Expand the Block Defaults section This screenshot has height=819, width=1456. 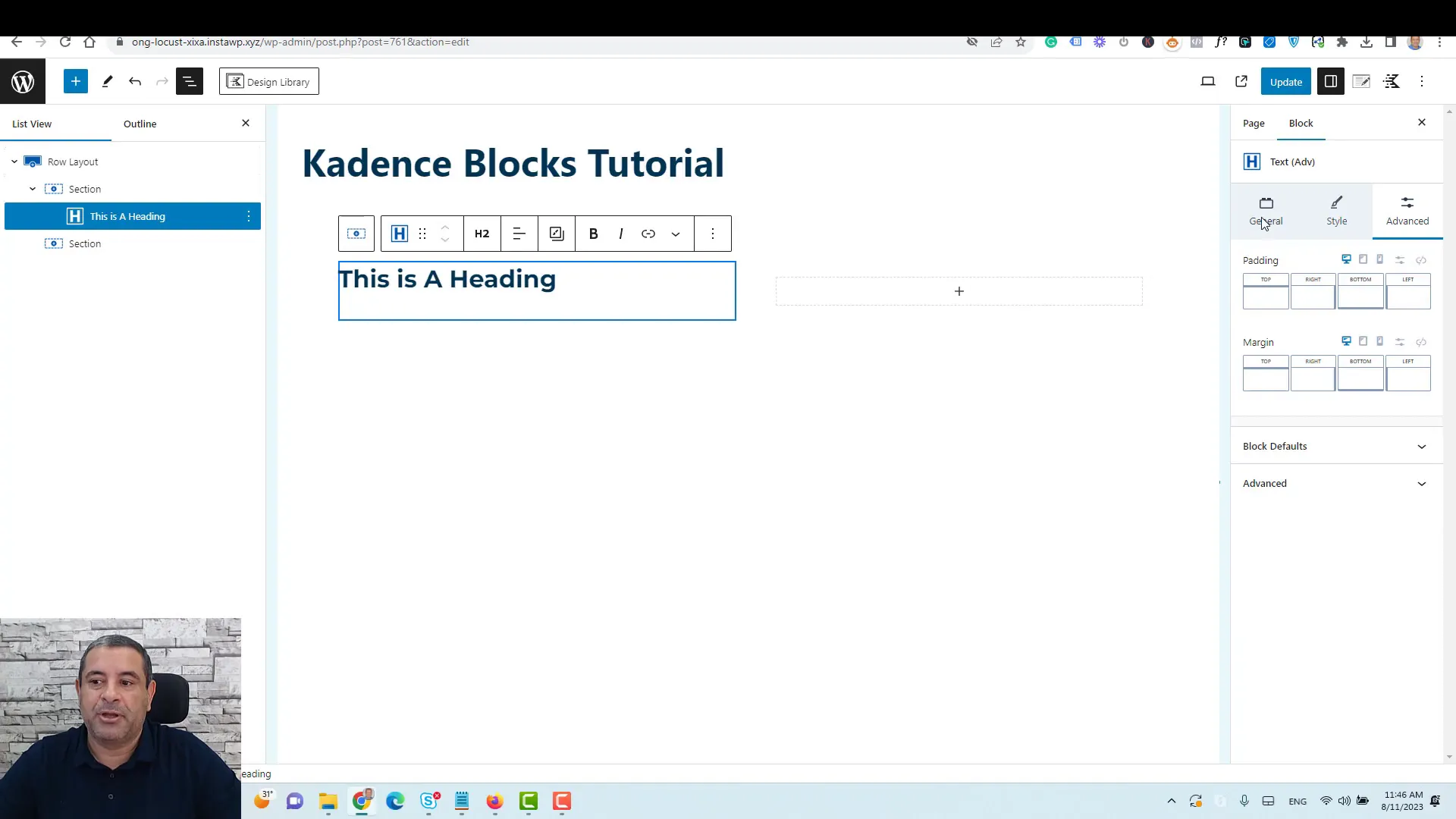1336,446
